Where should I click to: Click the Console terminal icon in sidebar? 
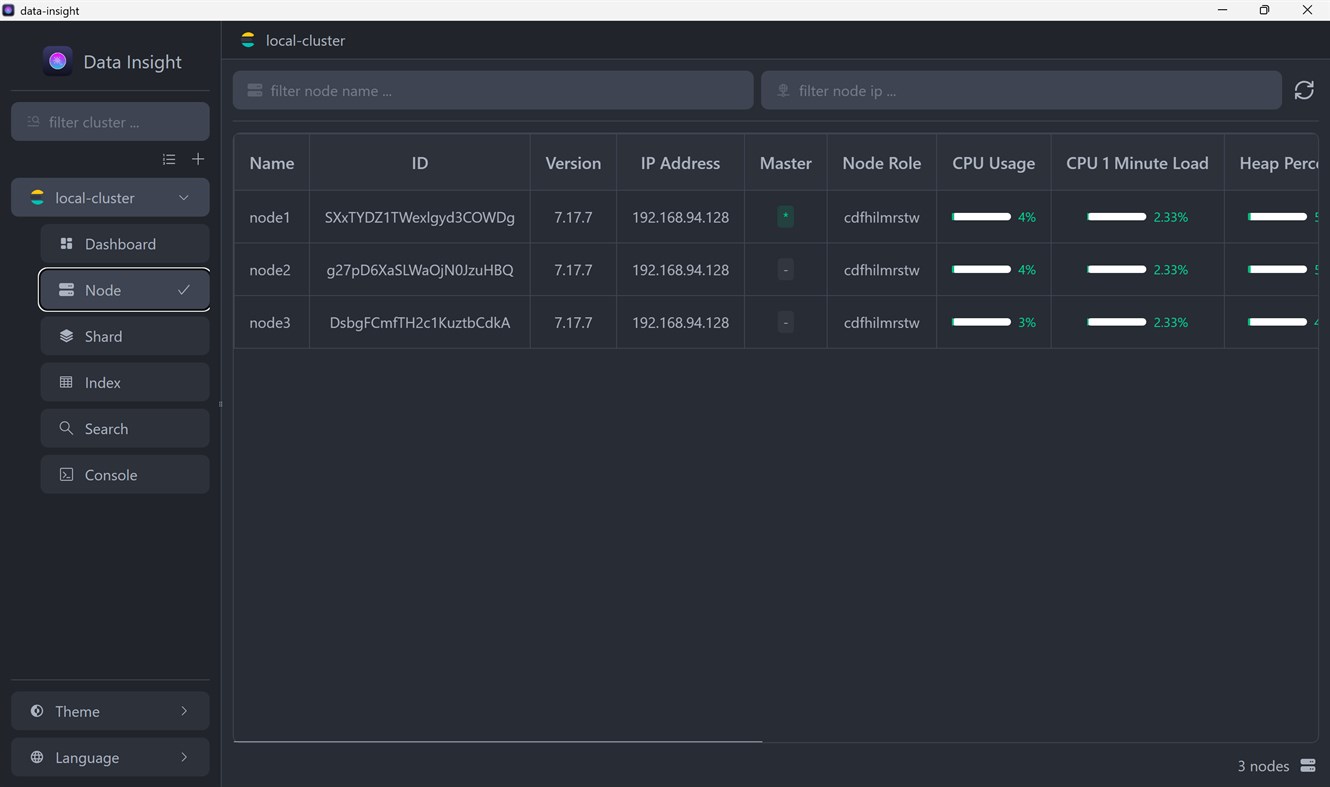pyautogui.click(x=66, y=474)
